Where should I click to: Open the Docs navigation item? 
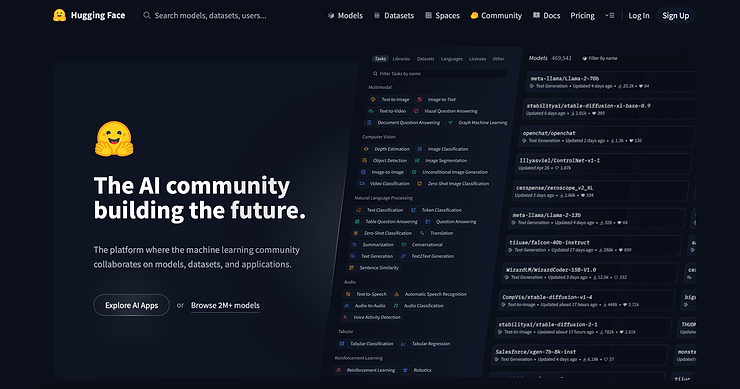[x=547, y=16]
